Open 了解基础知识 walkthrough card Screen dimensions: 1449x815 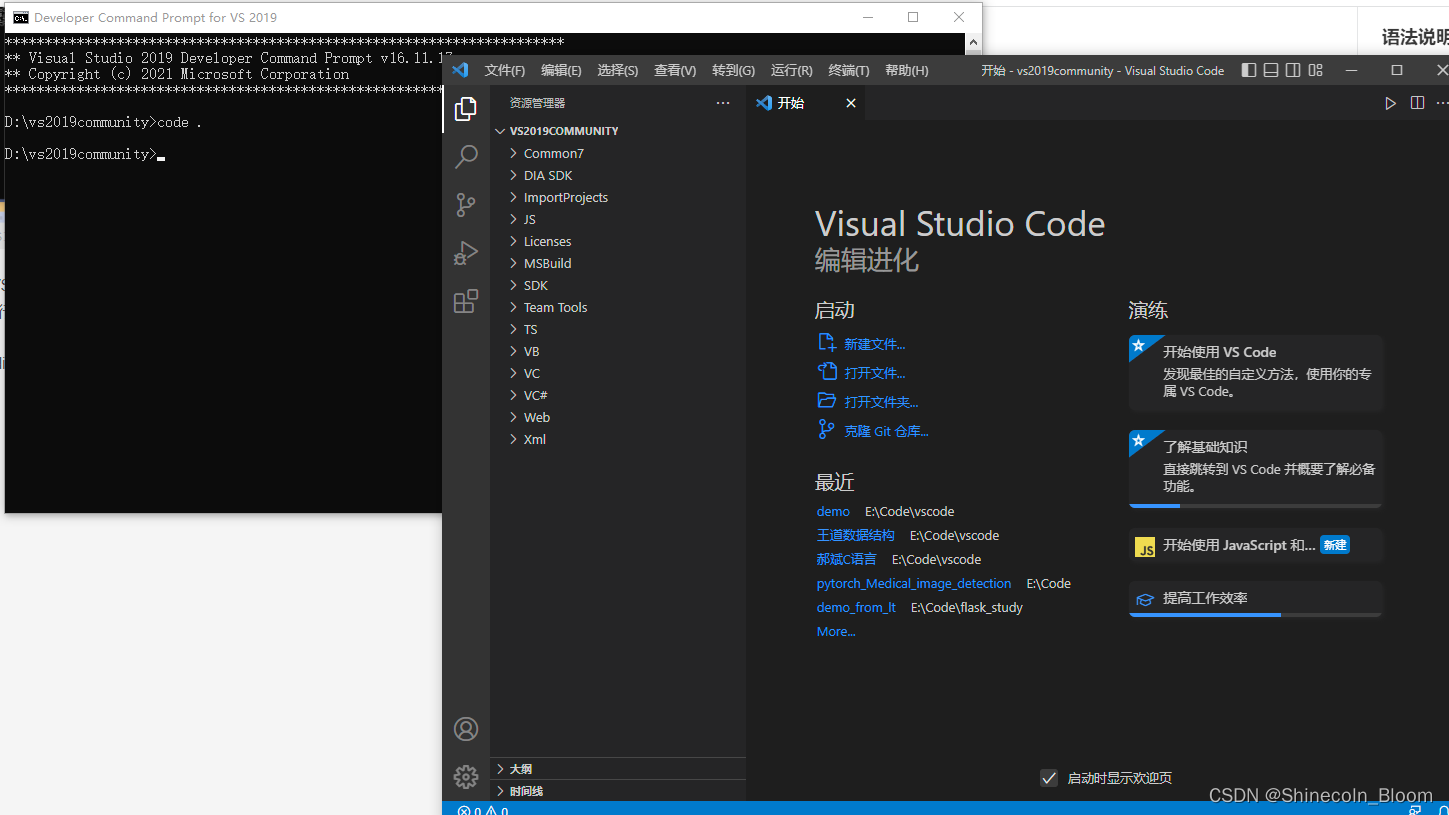1256,468
